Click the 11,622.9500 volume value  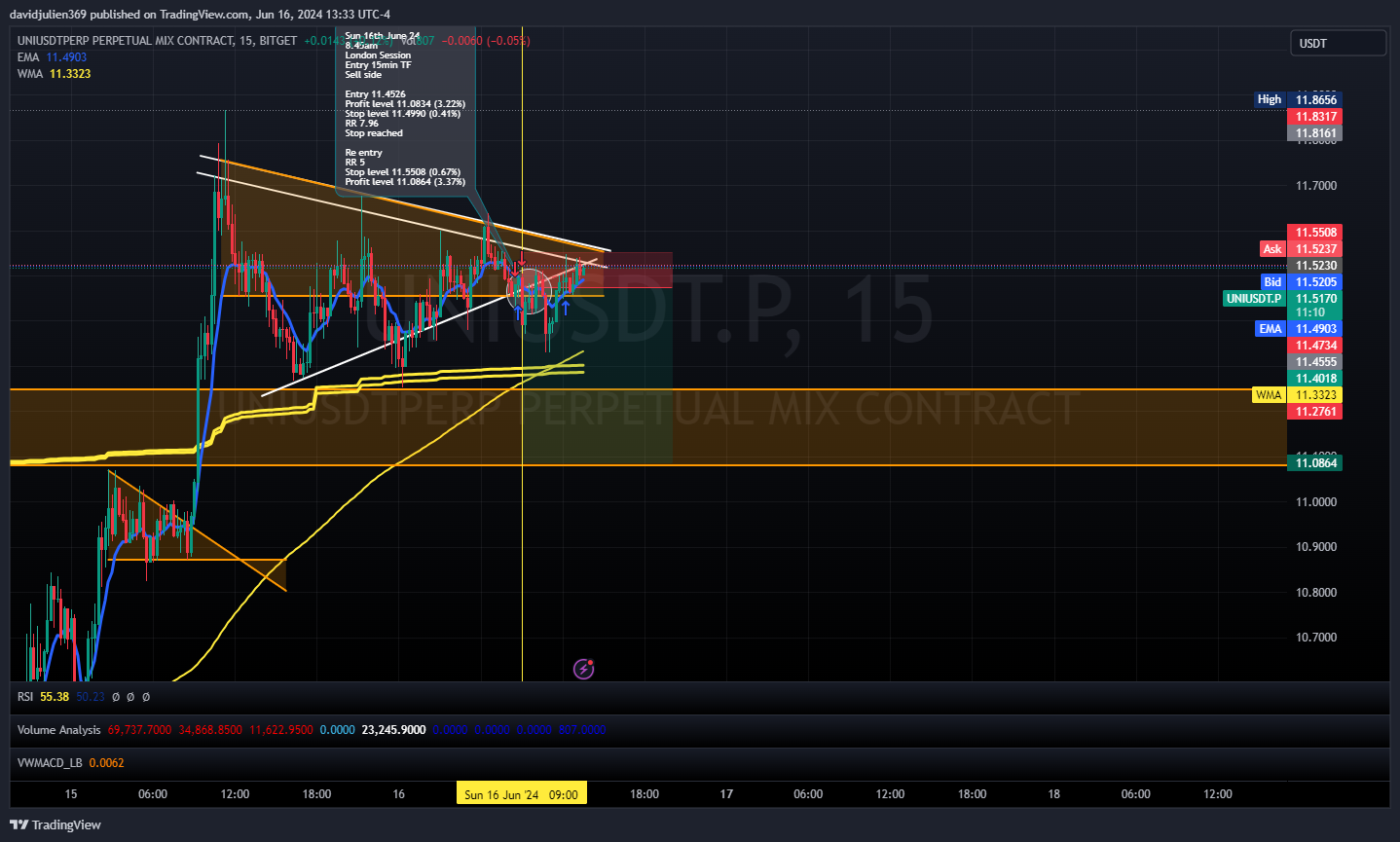281,730
